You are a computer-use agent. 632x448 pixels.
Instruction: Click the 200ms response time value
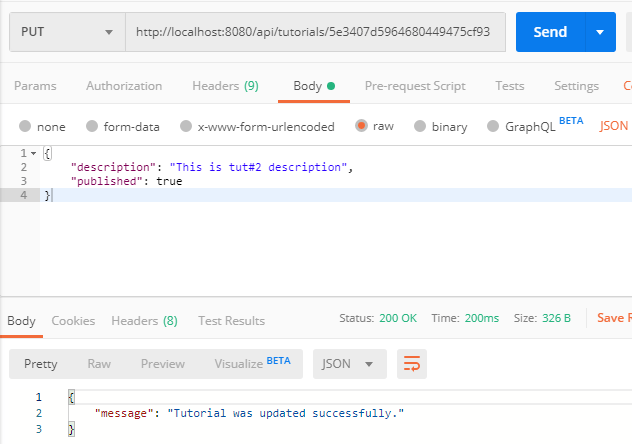(482, 318)
